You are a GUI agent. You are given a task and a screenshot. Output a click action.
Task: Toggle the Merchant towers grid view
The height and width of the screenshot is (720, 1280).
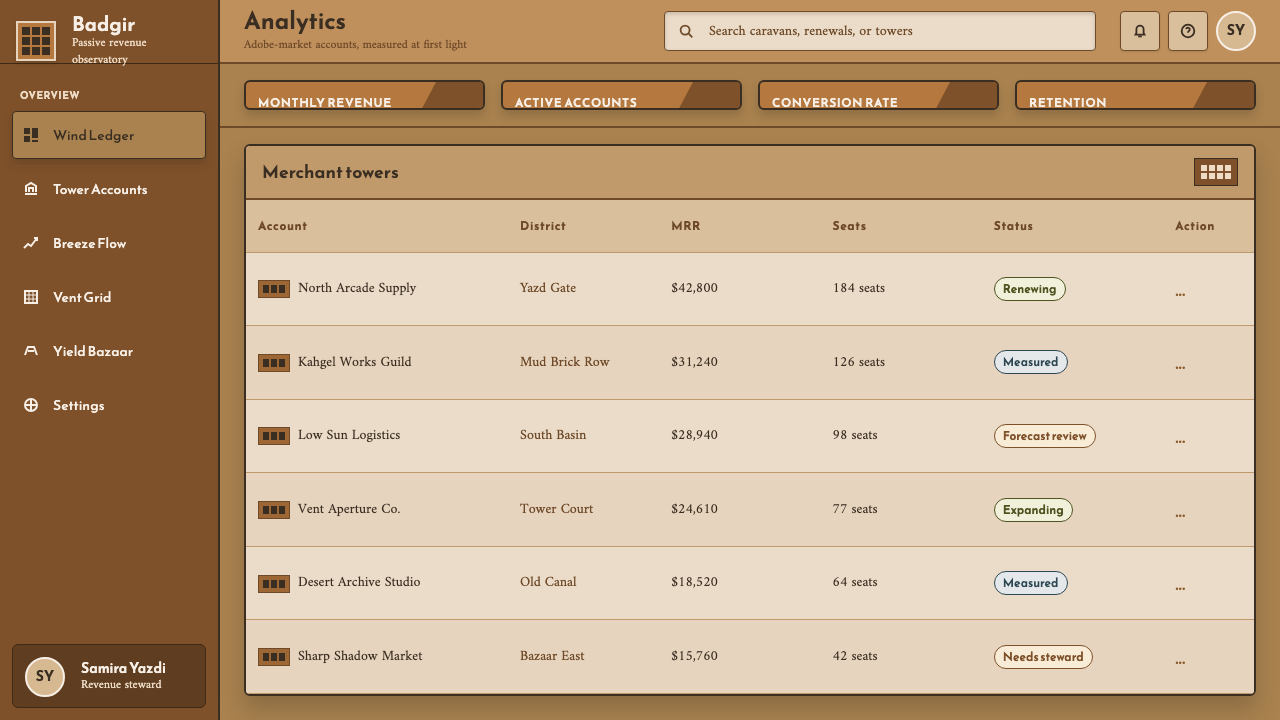coord(1216,172)
